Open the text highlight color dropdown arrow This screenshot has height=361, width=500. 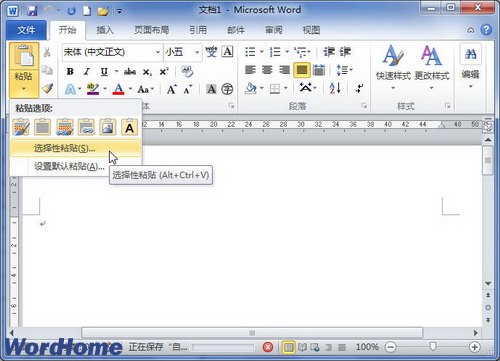pos(105,89)
